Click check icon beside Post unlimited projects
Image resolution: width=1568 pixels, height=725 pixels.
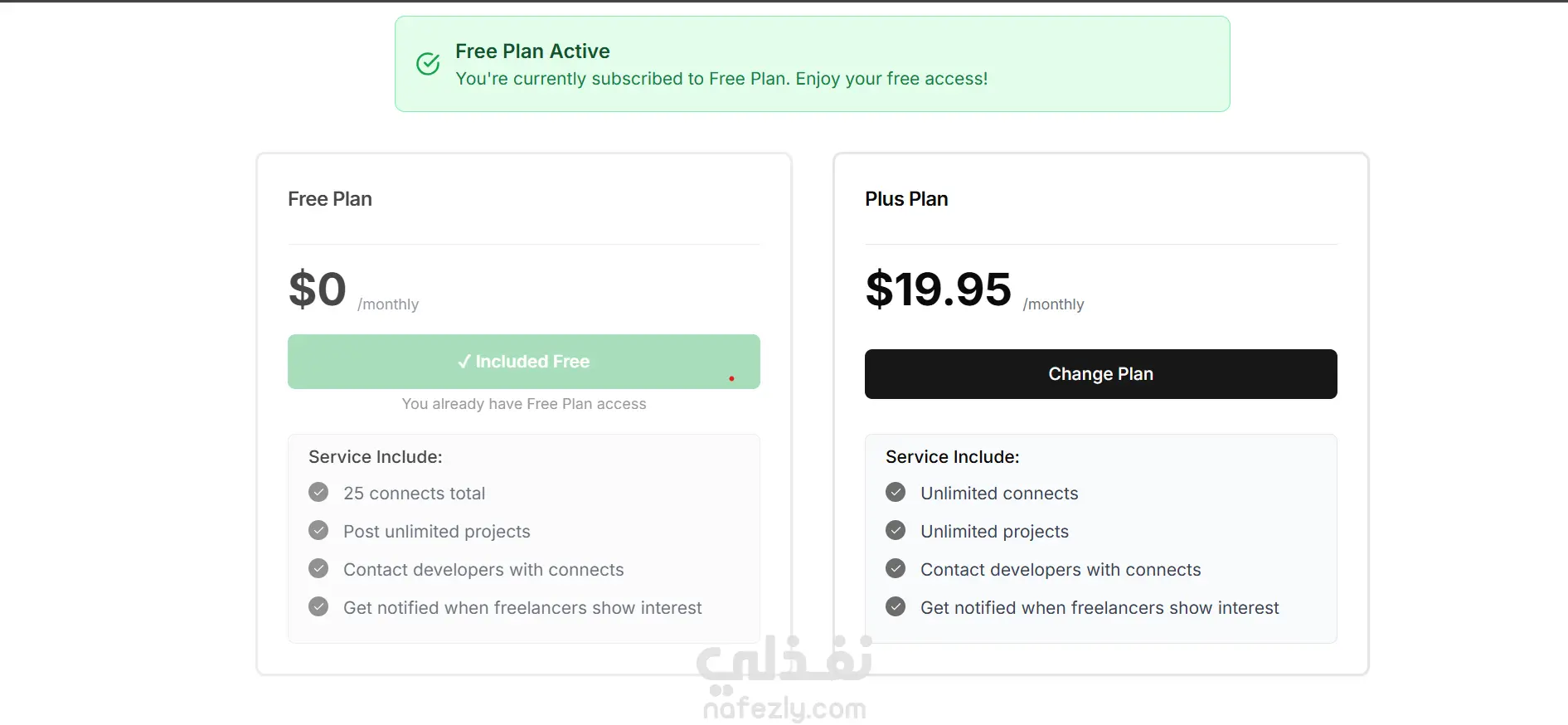coord(318,531)
